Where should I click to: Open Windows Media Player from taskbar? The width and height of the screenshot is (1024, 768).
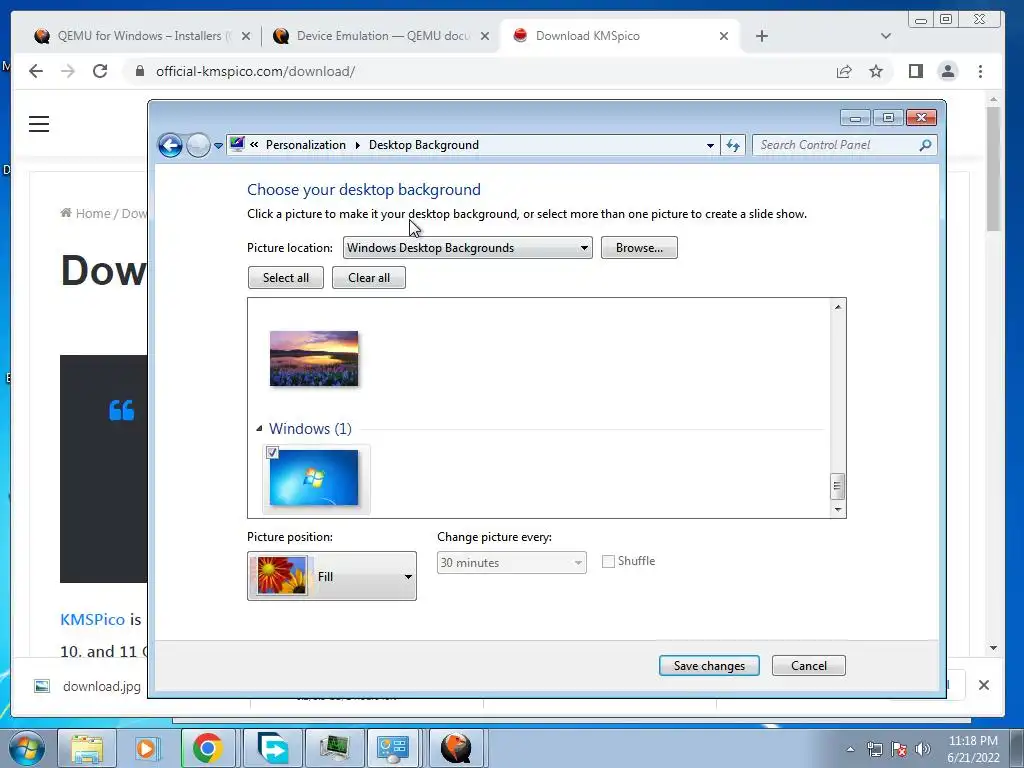coord(147,748)
